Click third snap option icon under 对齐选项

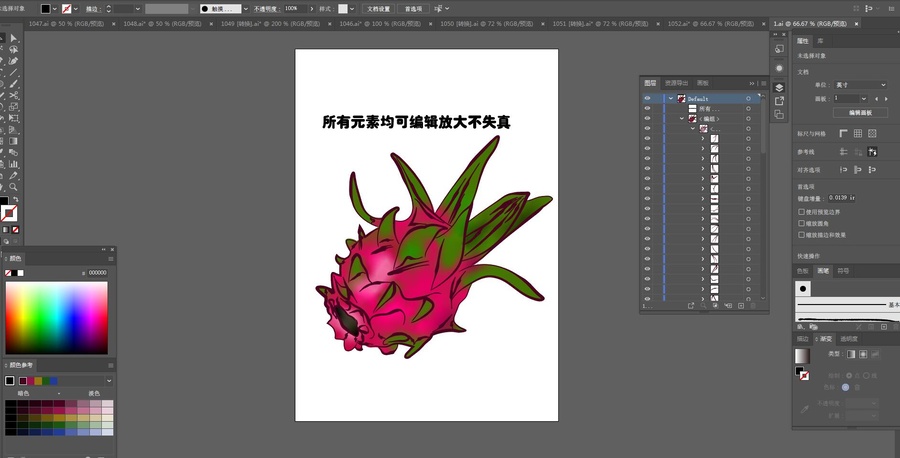coord(872,169)
